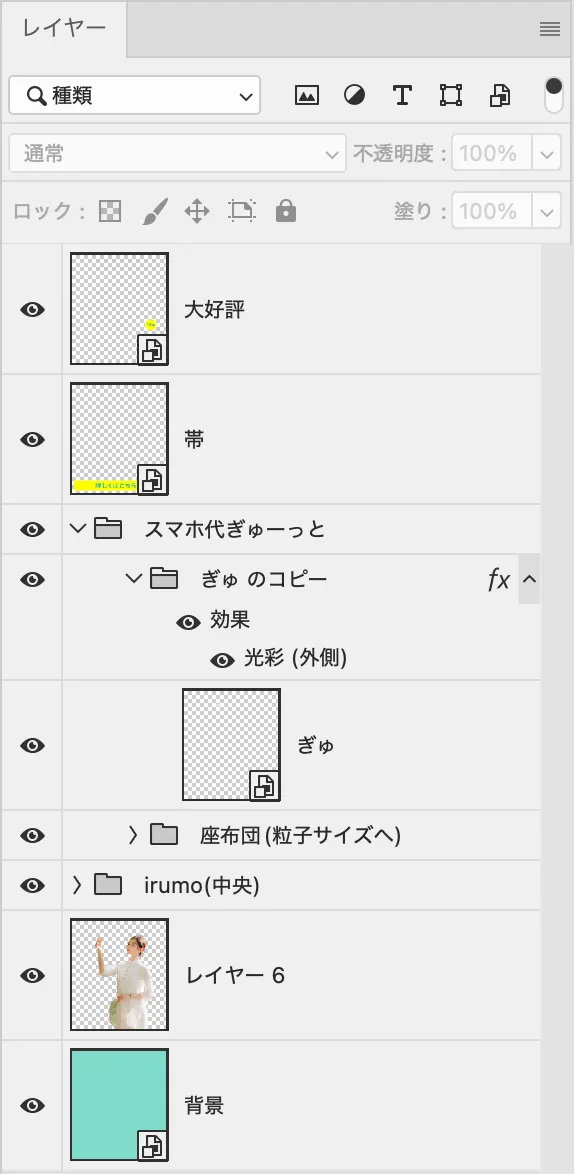Viewport: 574px width, 1174px height.
Task: Open the 種類 filter type dropdown
Action: 135,95
